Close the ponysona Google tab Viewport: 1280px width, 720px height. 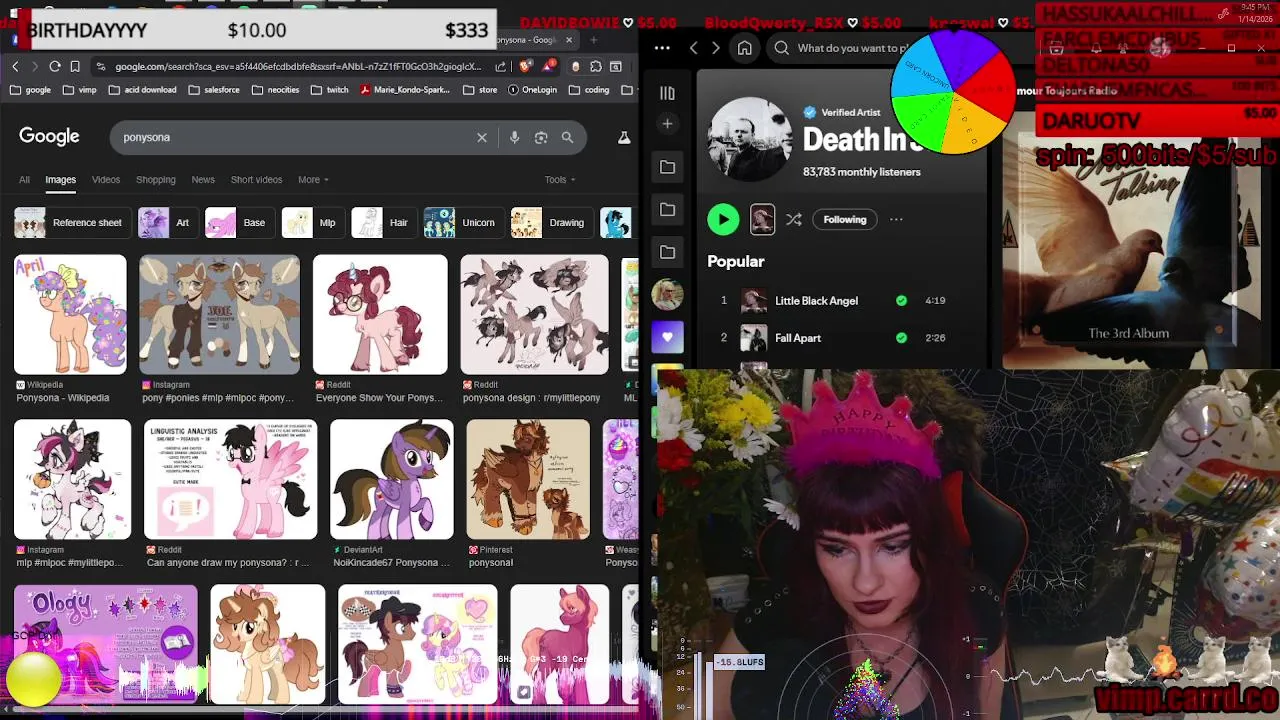(569, 40)
